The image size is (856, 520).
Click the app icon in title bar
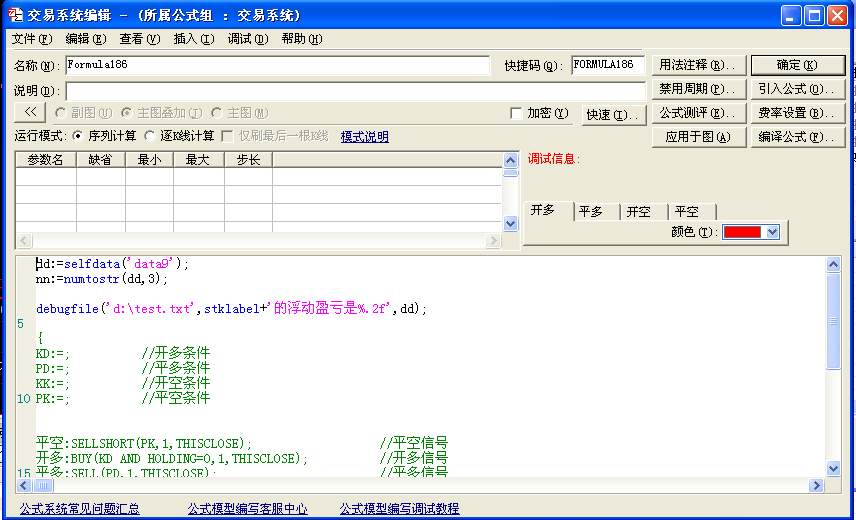point(14,15)
